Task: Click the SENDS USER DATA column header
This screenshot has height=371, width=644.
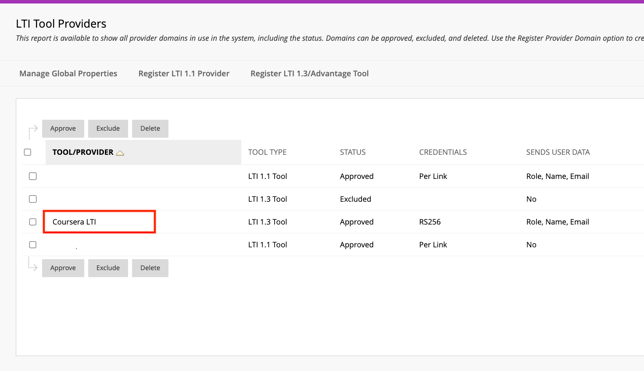Action: tap(558, 152)
